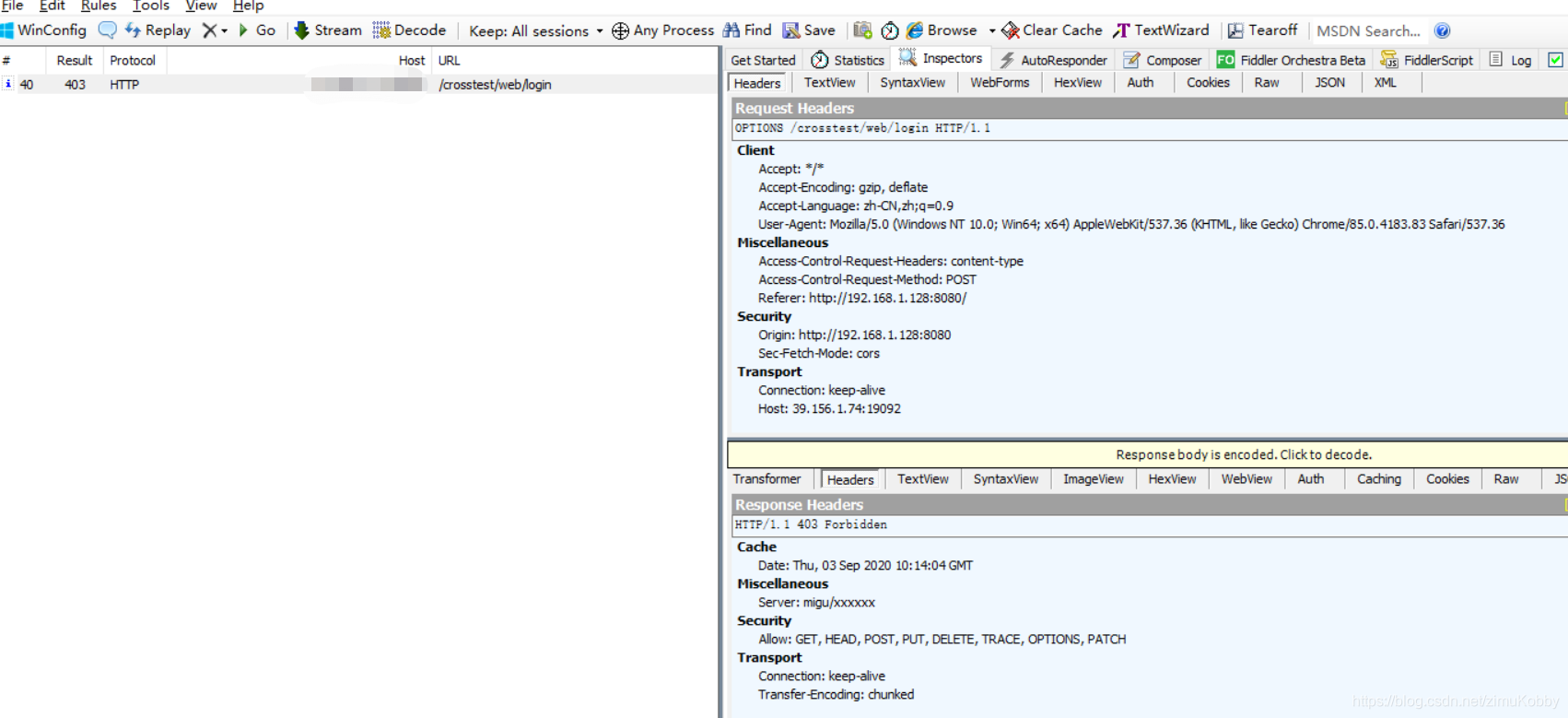
Task: Click the blue help question mark icon
Action: click(1443, 30)
